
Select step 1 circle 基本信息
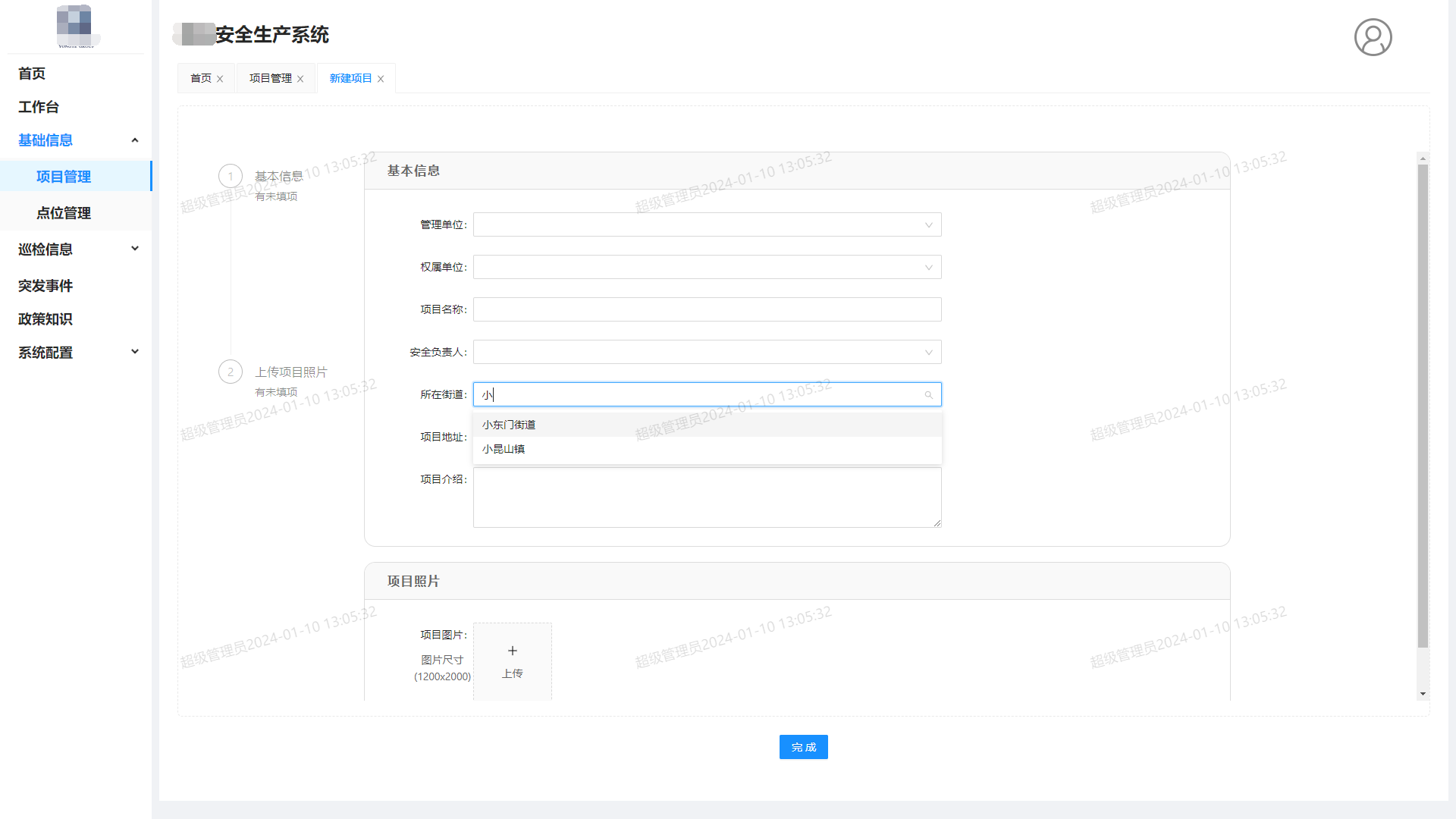231,176
